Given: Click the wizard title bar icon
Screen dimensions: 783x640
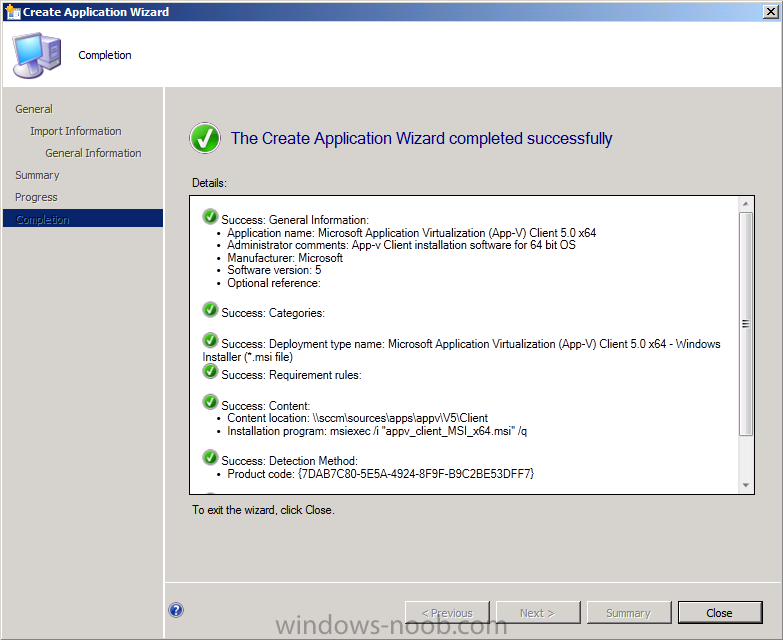Looking at the screenshot, I should click(x=13, y=11).
